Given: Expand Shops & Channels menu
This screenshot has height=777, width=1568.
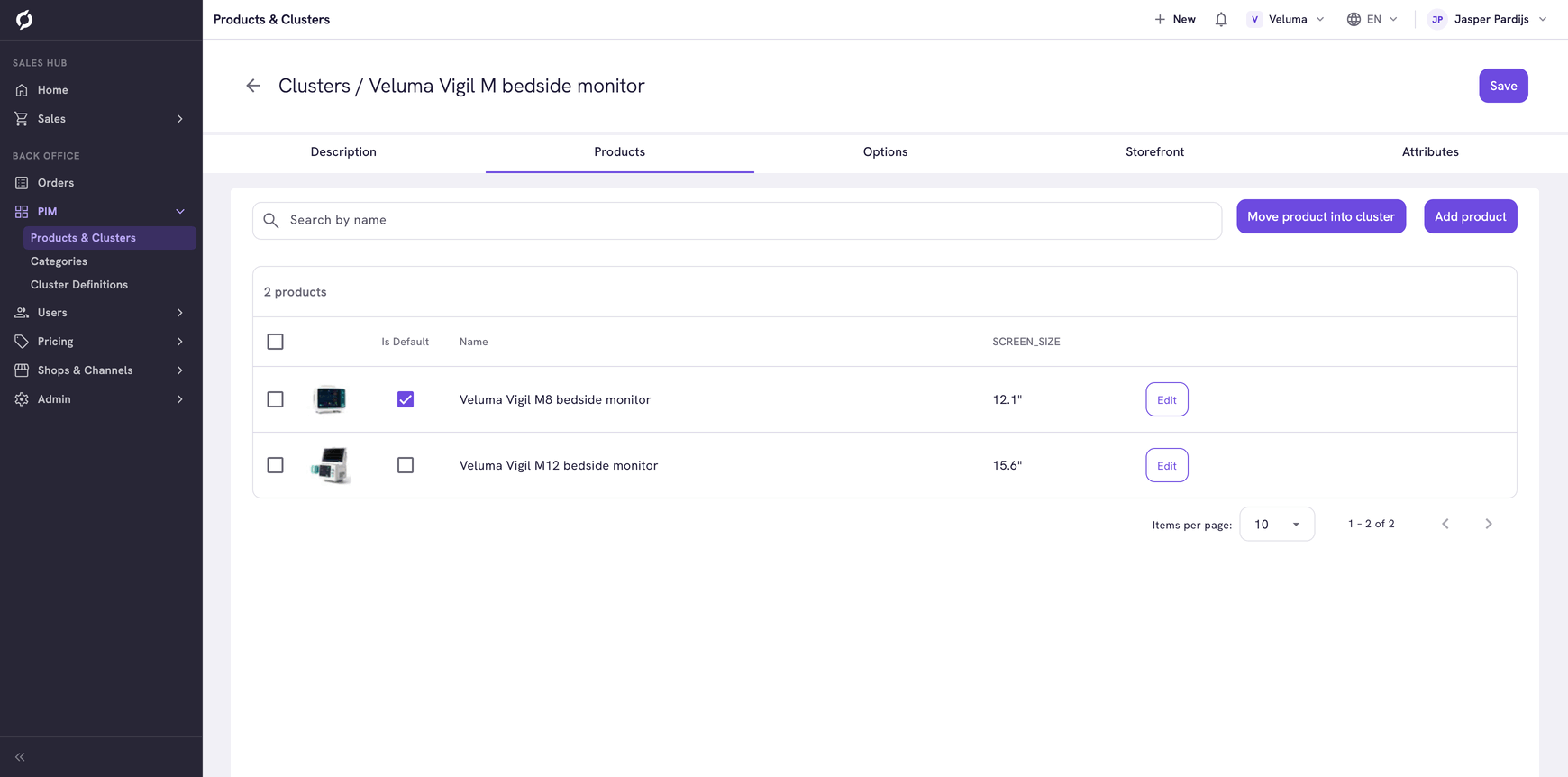Looking at the screenshot, I should (x=101, y=370).
